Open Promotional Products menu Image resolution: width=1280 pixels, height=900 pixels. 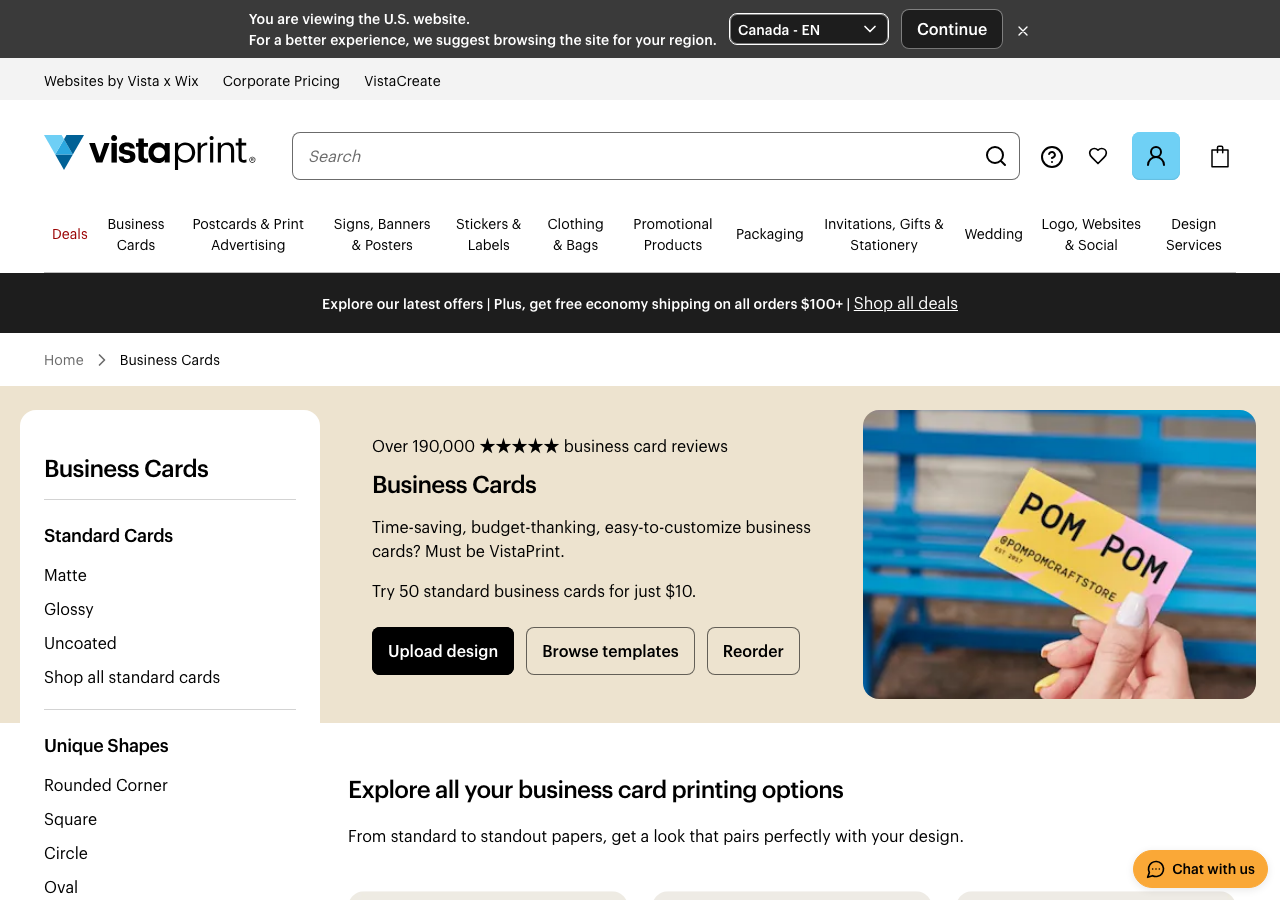click(673, 234)
